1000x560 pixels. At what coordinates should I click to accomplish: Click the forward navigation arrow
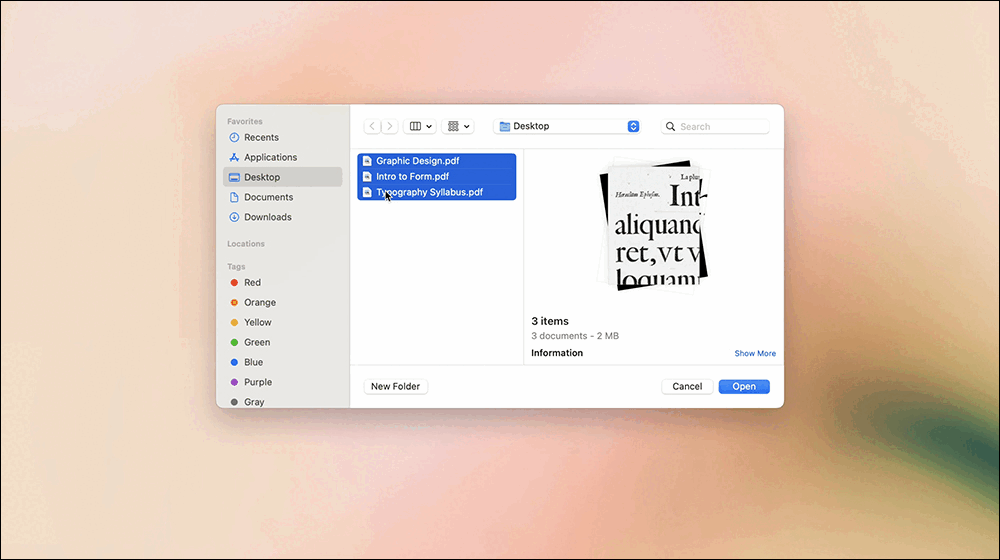click(389, 127)
